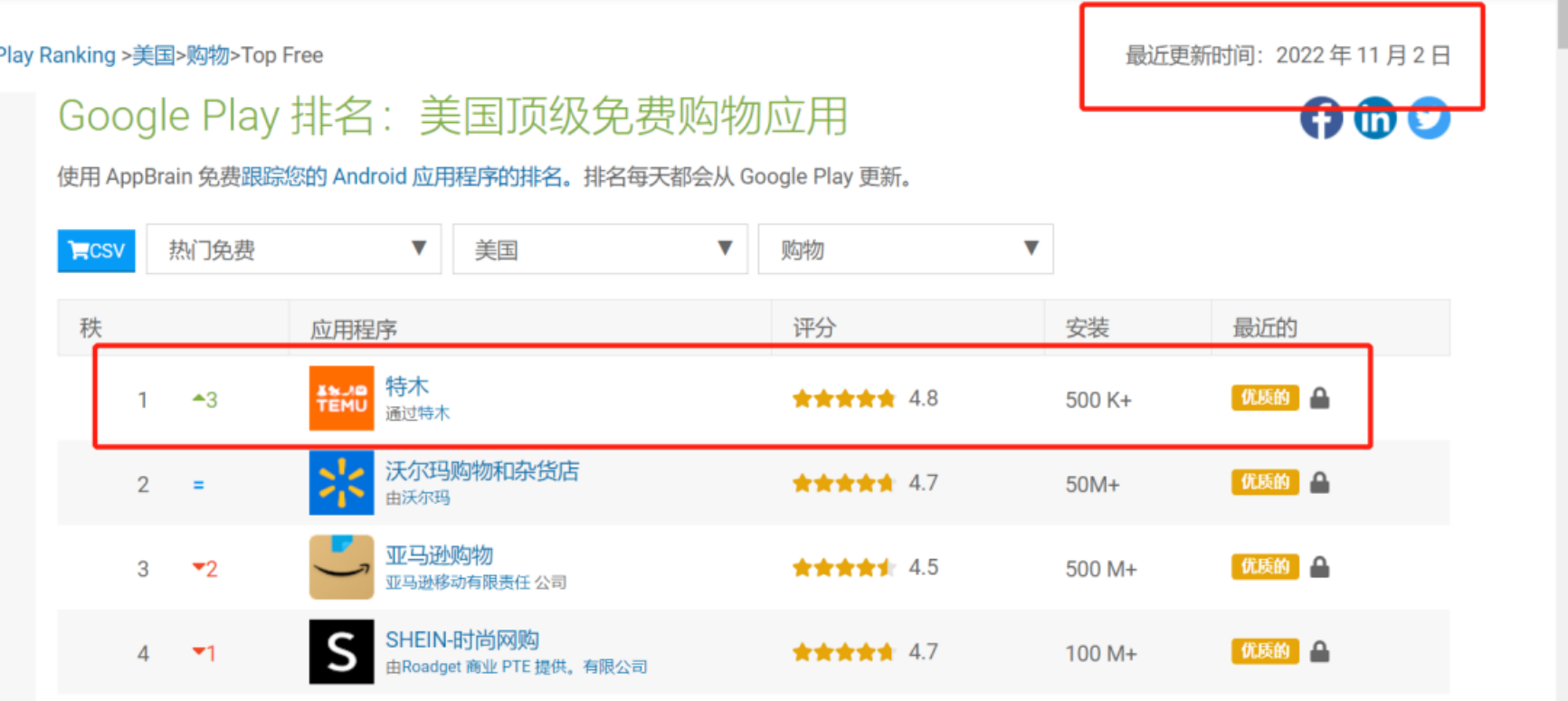Open the Walmart app icon

[x=341, y=483]
